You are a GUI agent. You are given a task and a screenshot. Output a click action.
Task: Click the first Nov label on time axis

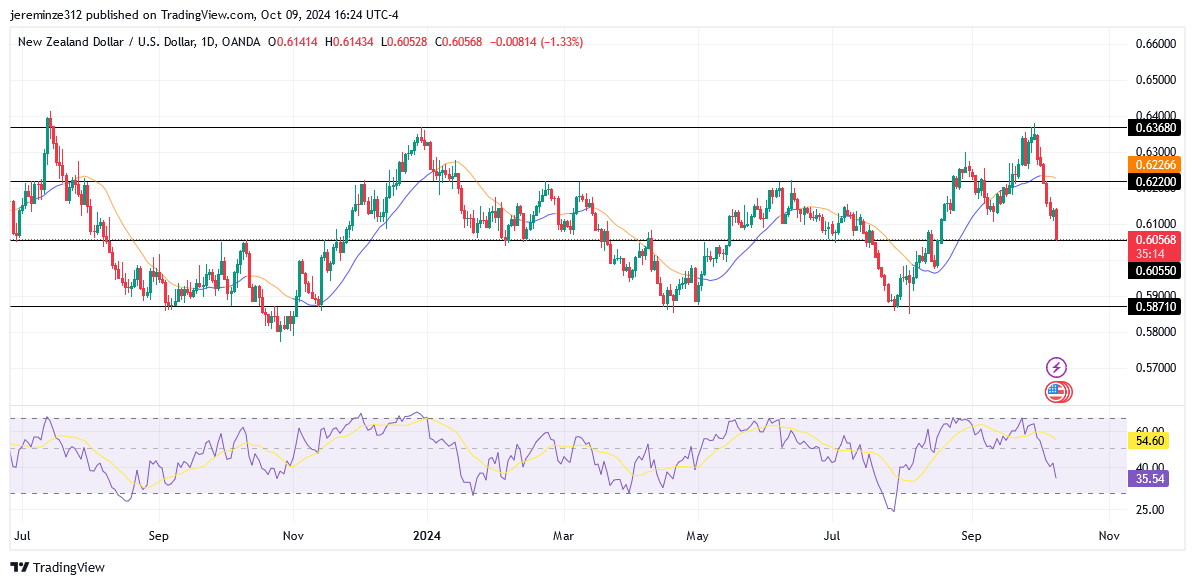293,536
